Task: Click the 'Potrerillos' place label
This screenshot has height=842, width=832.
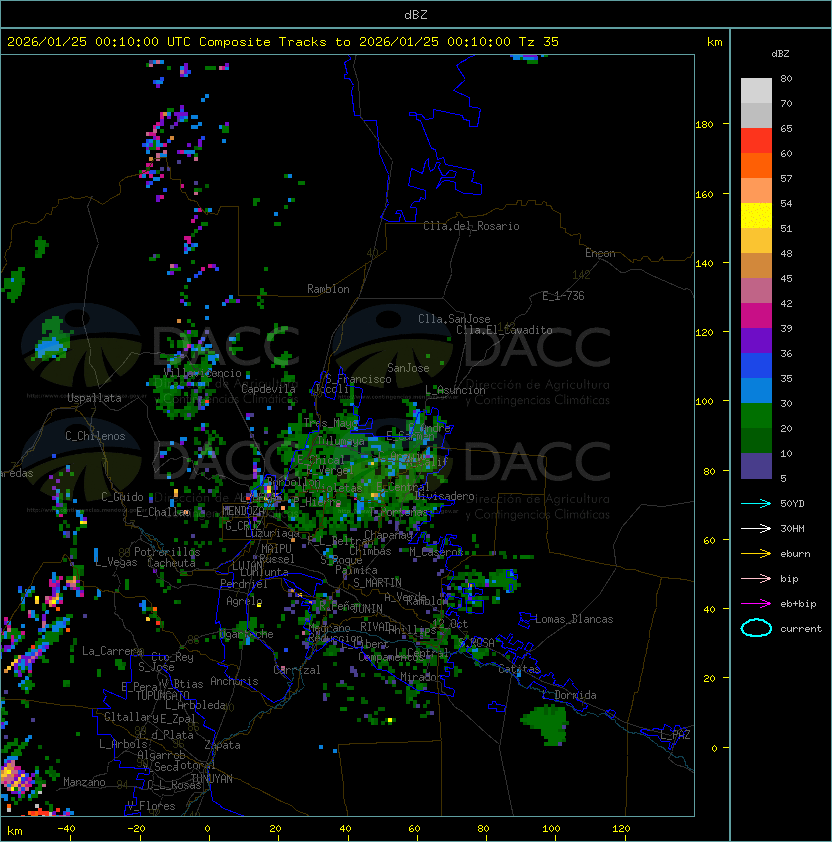Action: [167, 552]
